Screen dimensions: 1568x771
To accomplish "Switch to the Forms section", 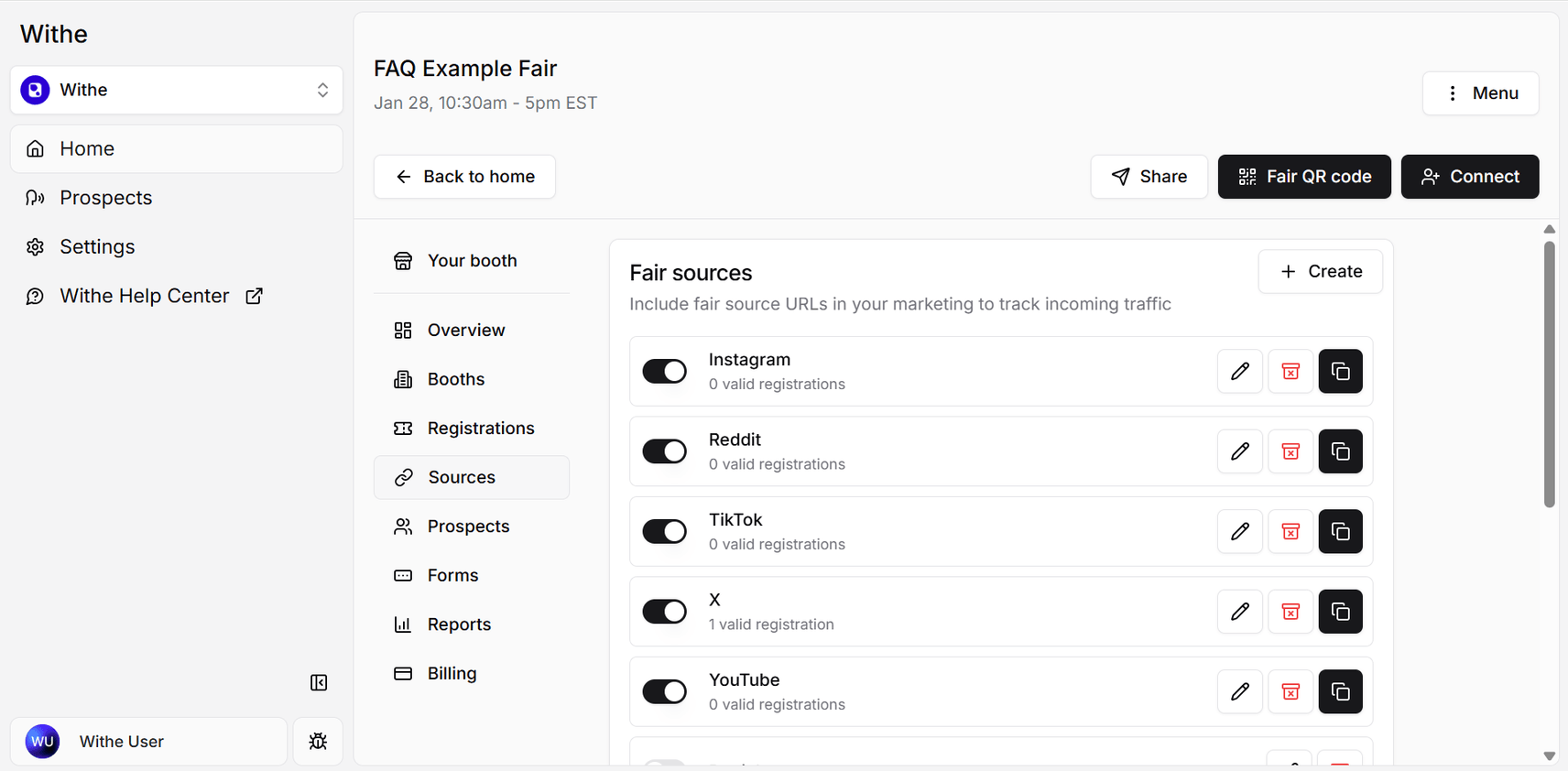I will pos(472,575).
